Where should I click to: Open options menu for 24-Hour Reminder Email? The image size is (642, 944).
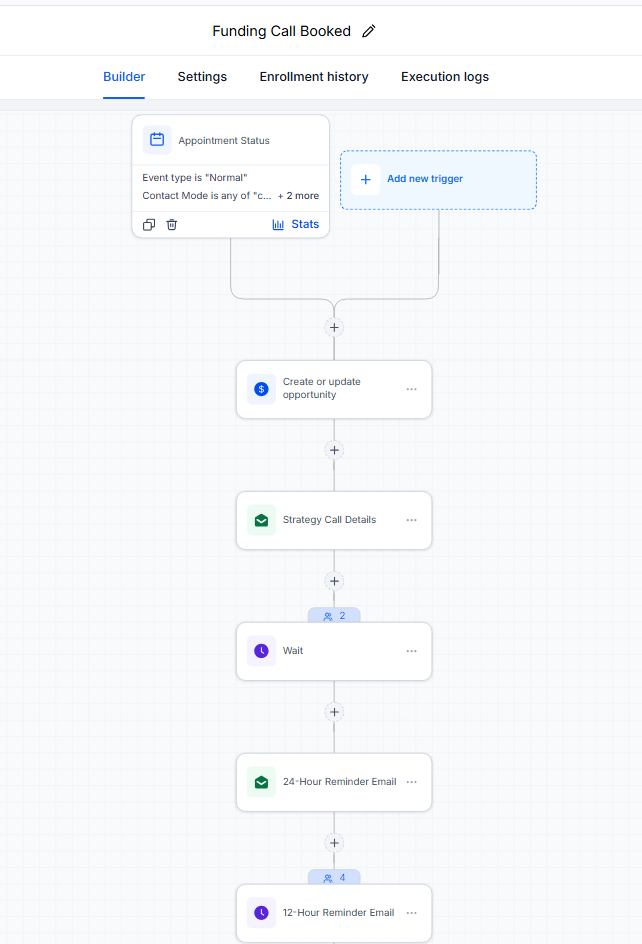411,782
